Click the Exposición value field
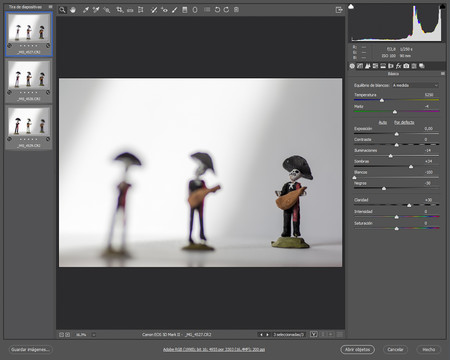The image size is (450, 360). tap(429, 129)
